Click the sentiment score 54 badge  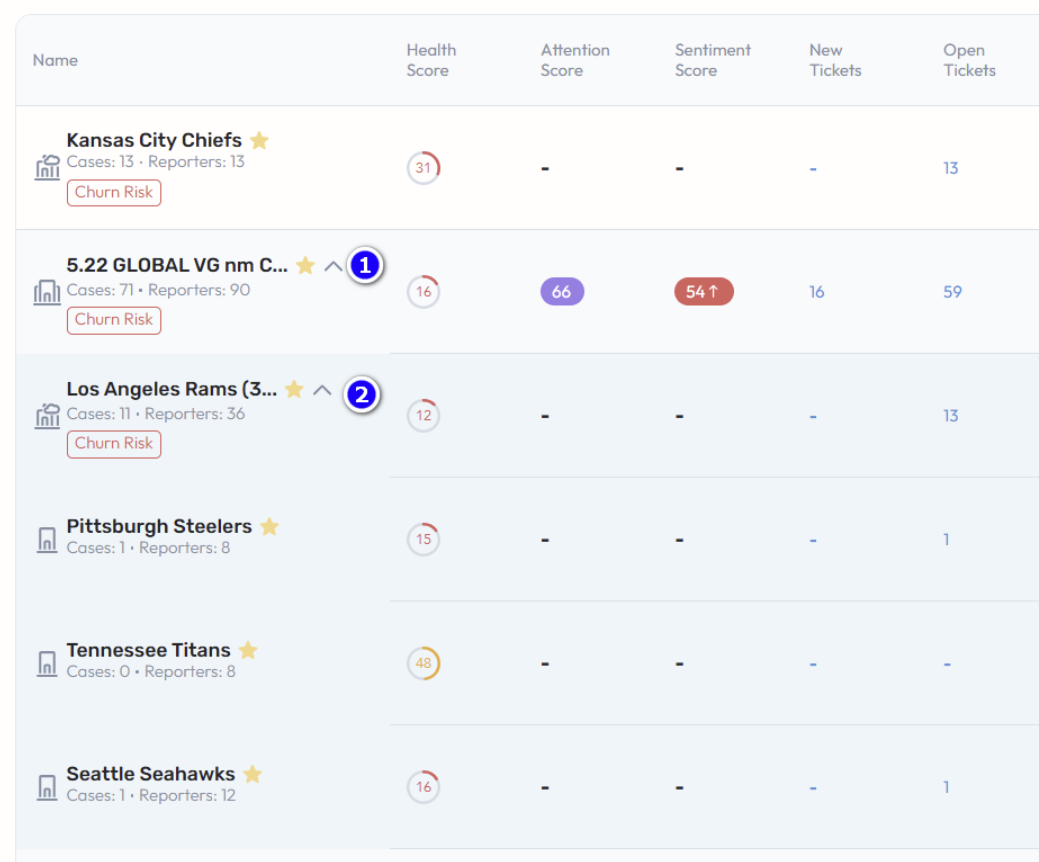point(704,292)
